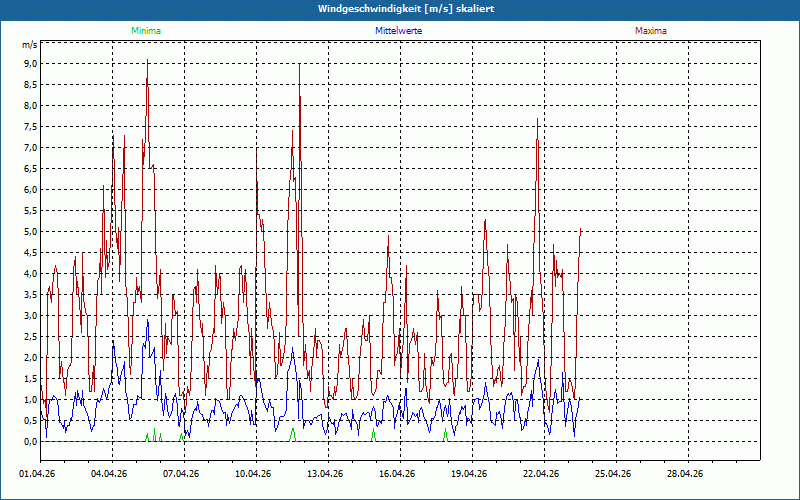Click the 22.04.26 date on the x-axis
The height and width of the screenshot is (500, 800).
543,474
